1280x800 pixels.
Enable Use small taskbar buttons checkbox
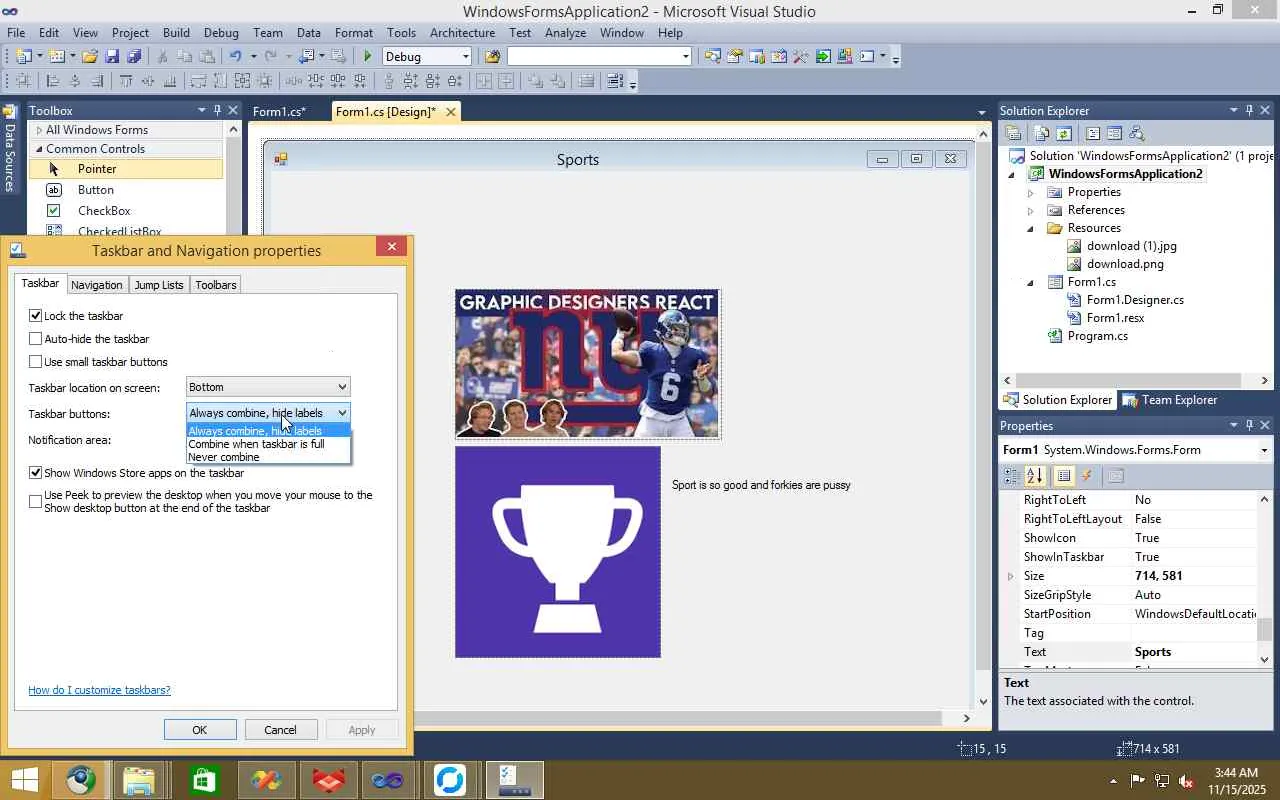(36, 362)
